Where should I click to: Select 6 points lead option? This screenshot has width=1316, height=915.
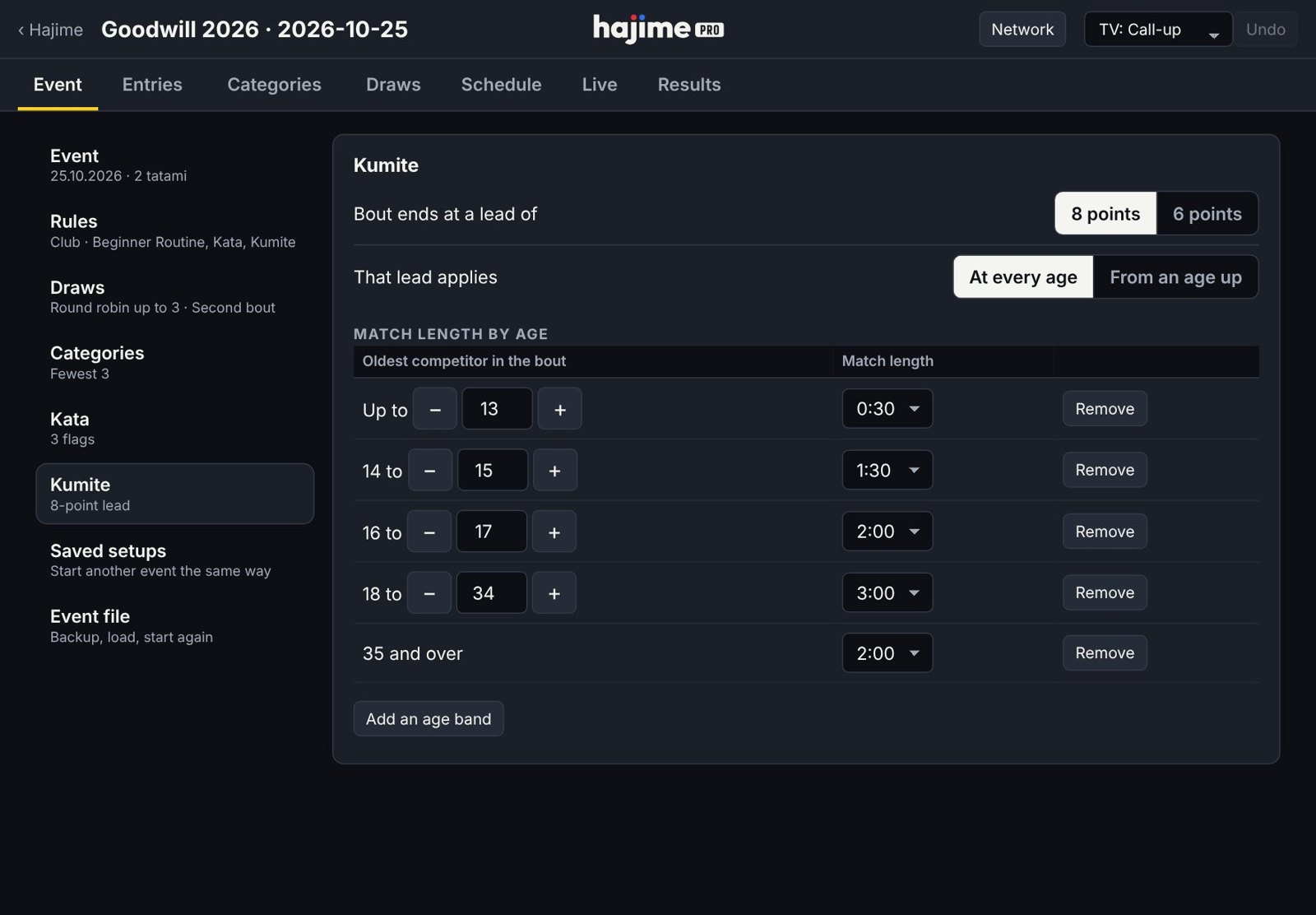point(1207,214)
